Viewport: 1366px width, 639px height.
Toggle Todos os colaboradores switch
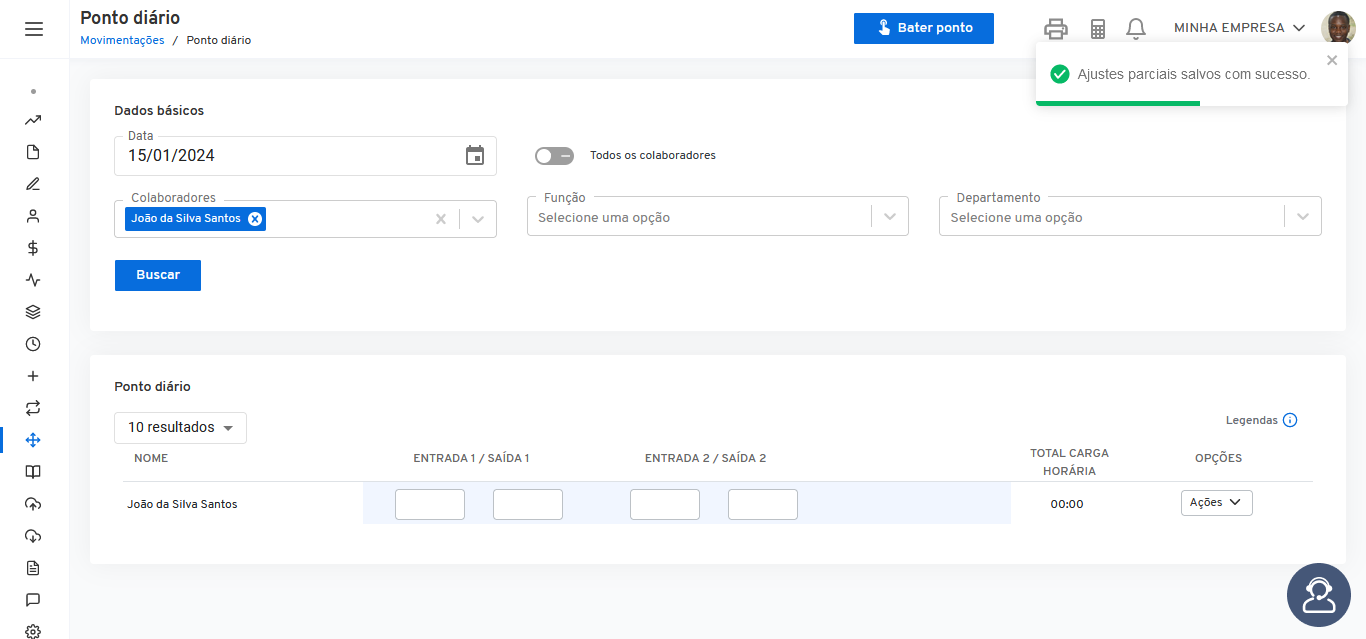554,156
